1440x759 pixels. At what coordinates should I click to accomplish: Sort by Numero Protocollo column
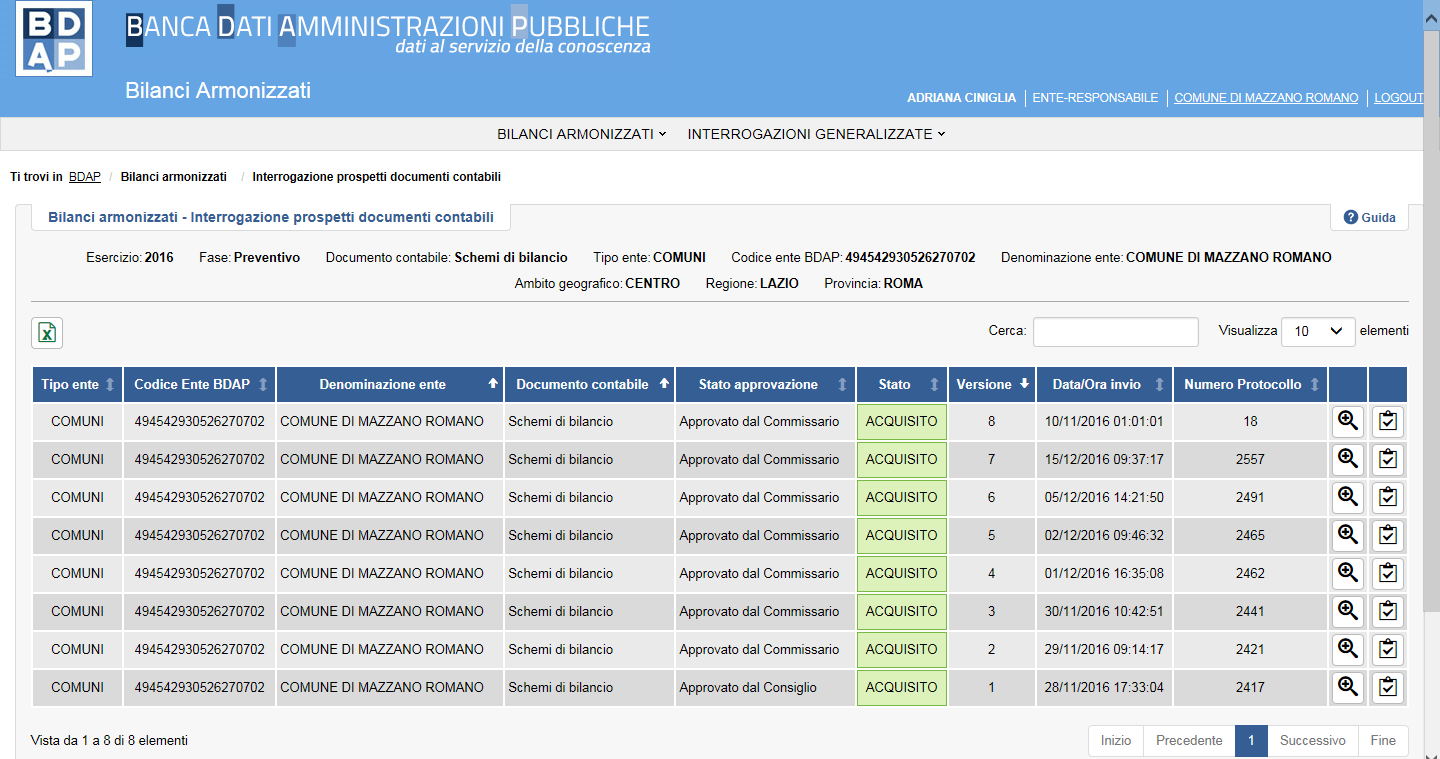[1250, 385]
